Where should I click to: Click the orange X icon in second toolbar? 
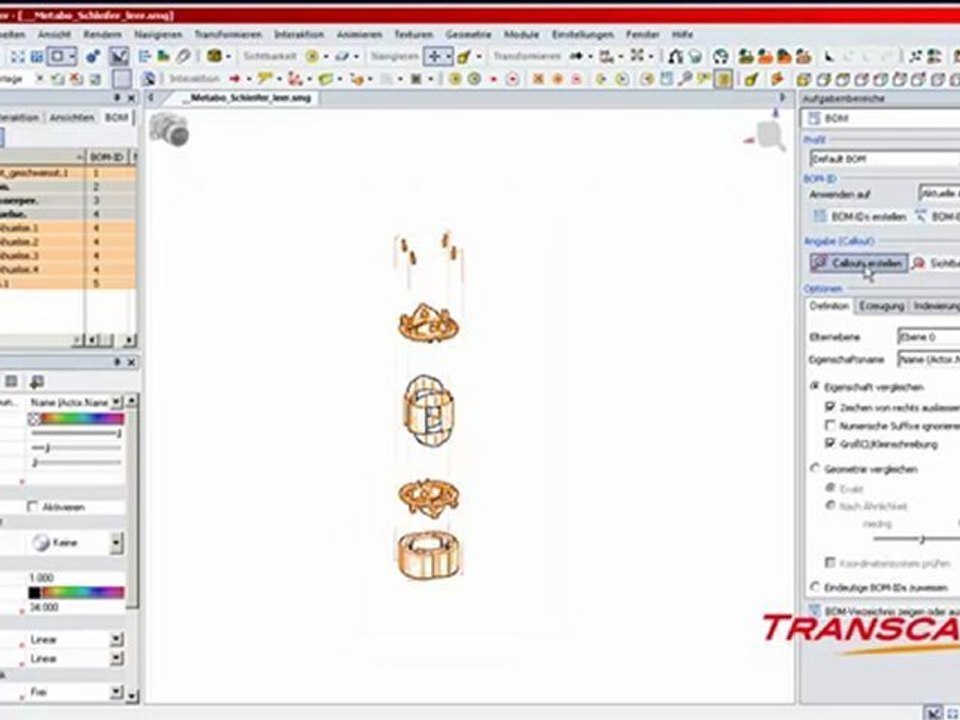click(538, 79)
